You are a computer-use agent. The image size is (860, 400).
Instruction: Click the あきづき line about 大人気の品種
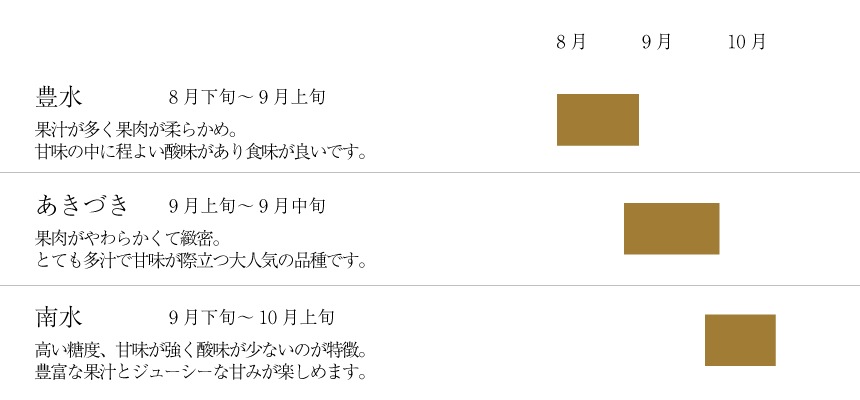click(x=202, y=261)
